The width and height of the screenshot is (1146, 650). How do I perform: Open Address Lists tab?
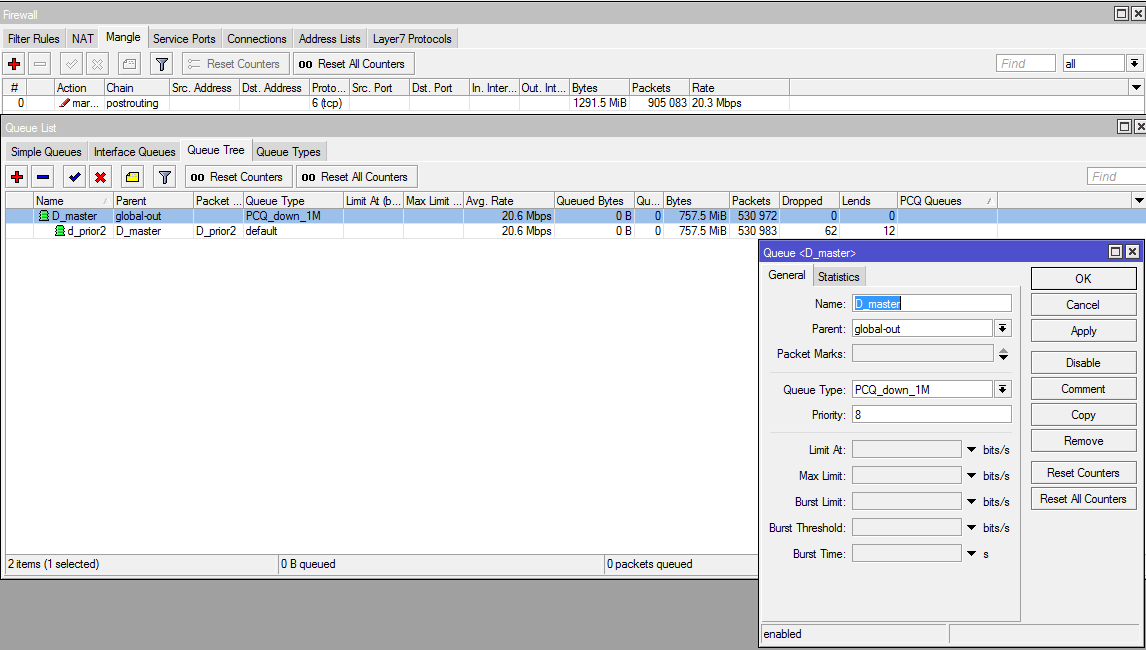click(330, 39)
